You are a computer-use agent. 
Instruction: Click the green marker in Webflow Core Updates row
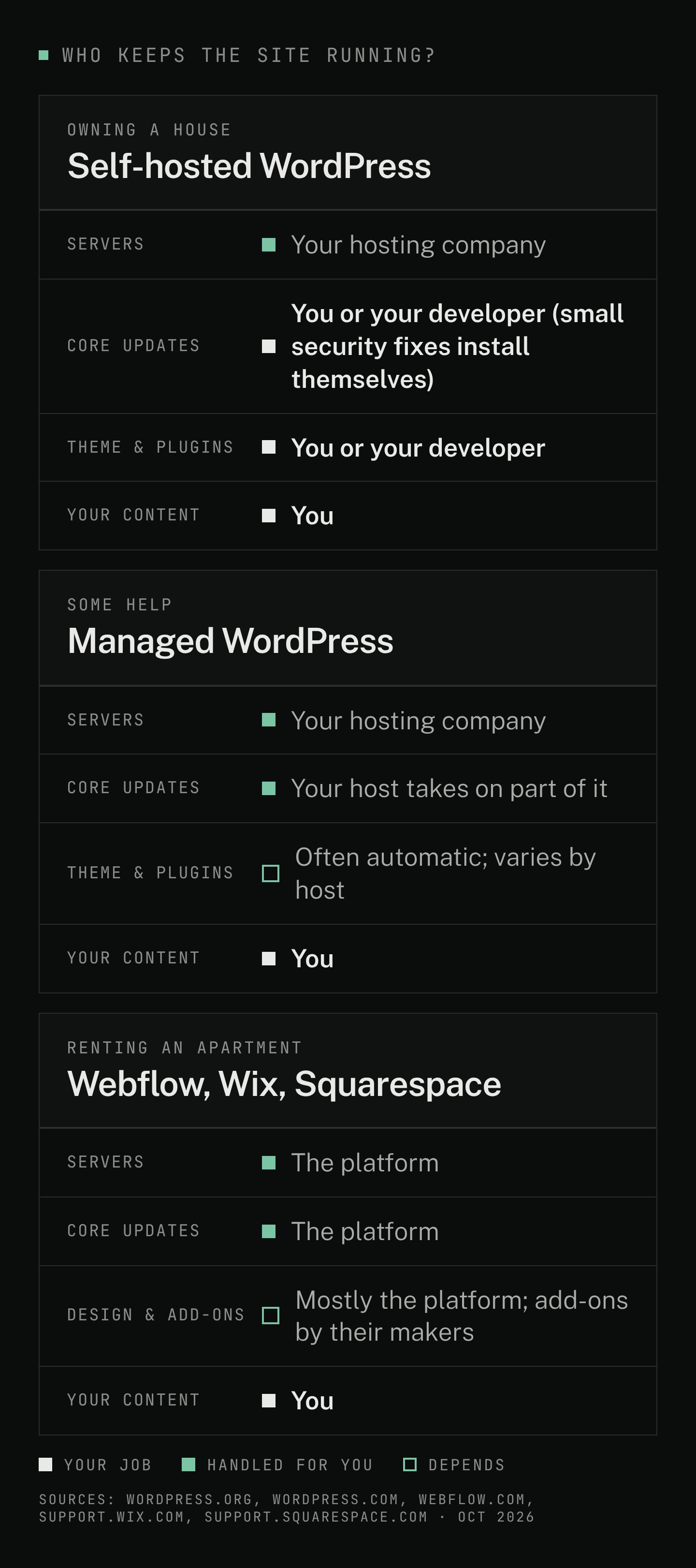tap(268, 1231)
